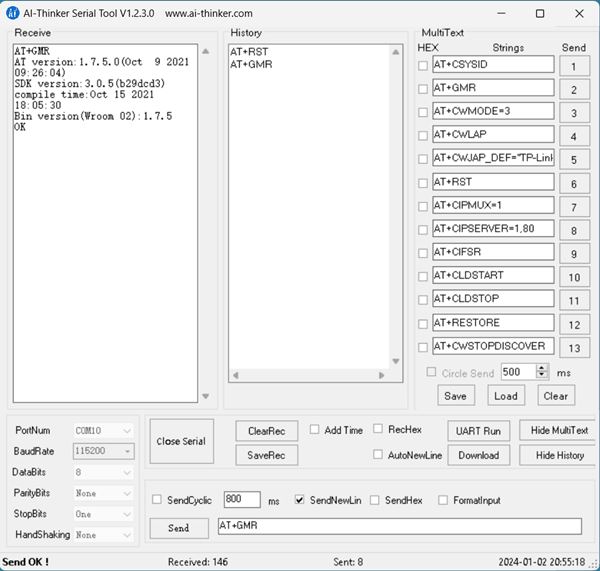Click the Receive panel scrollbar down arrow

[x=206, y=397]
